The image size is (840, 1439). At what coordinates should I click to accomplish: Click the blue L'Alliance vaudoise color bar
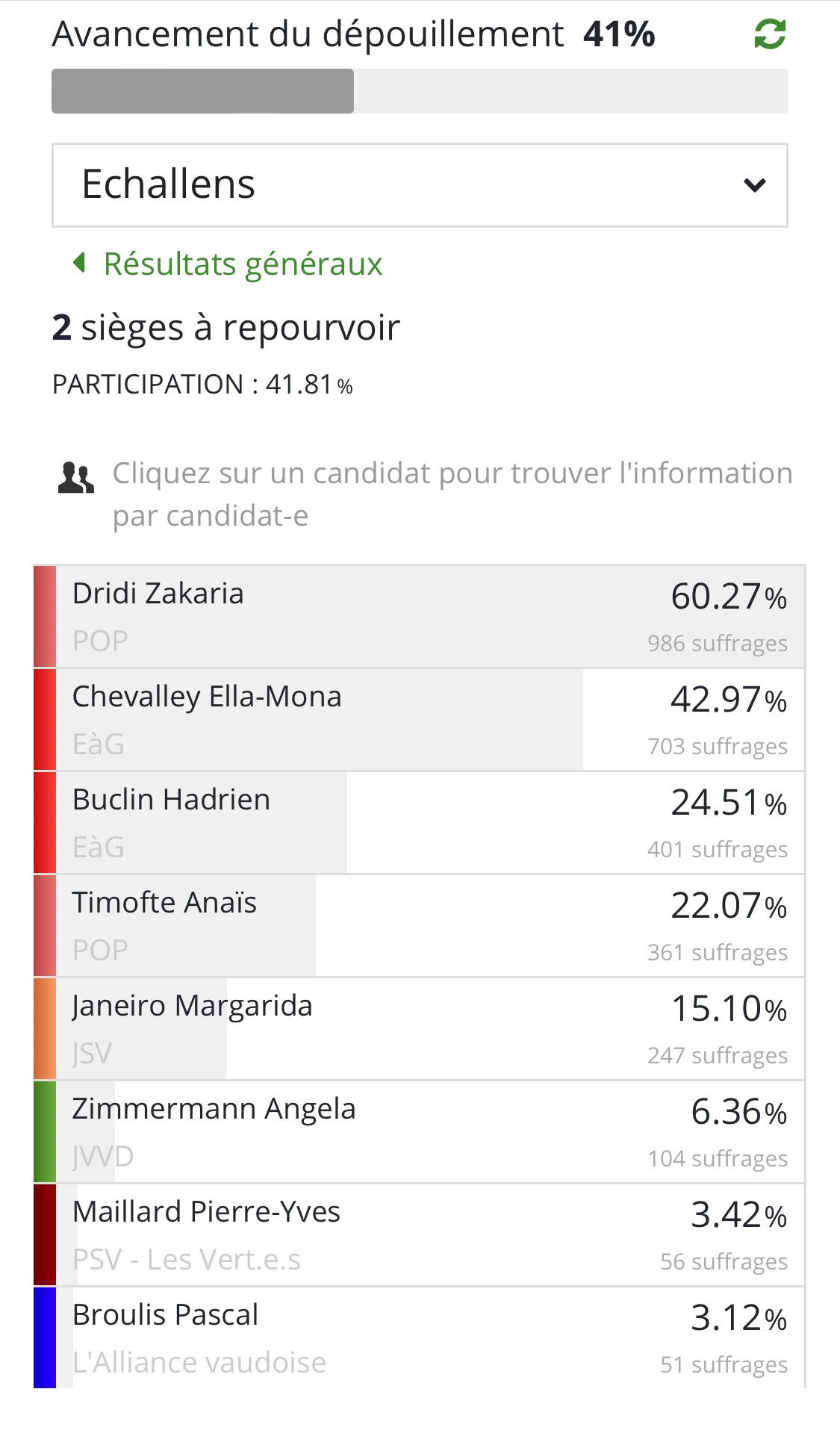[x=45, y=1337]
